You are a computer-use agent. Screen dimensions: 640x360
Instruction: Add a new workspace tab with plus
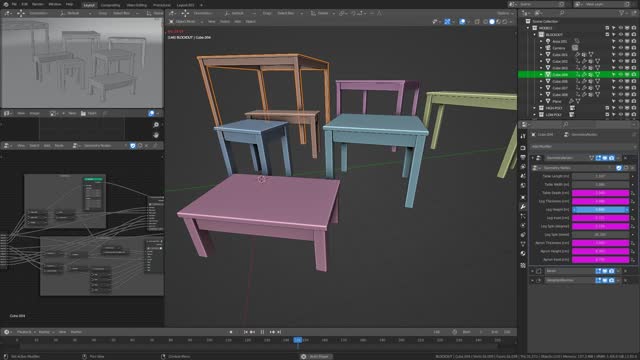[x=201, y=5]
